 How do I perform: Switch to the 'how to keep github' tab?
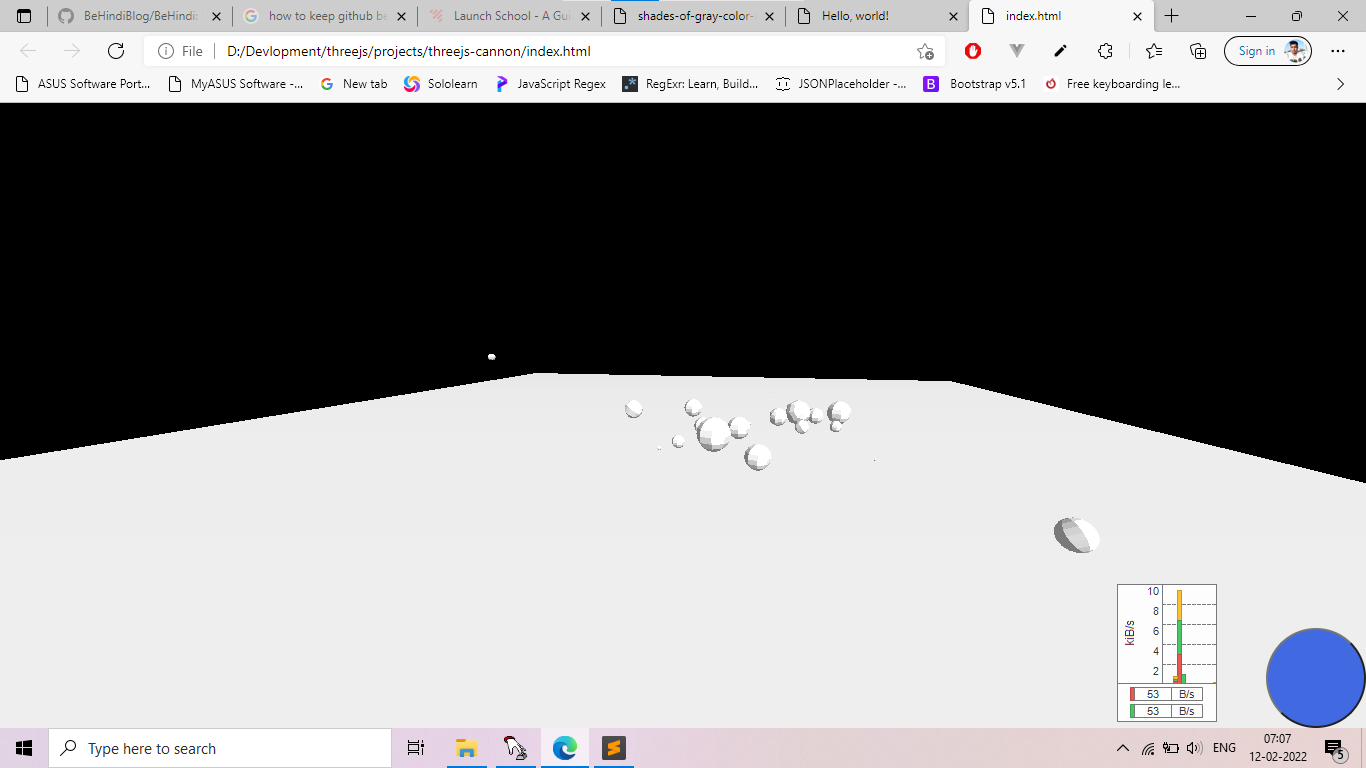[325, 16]
